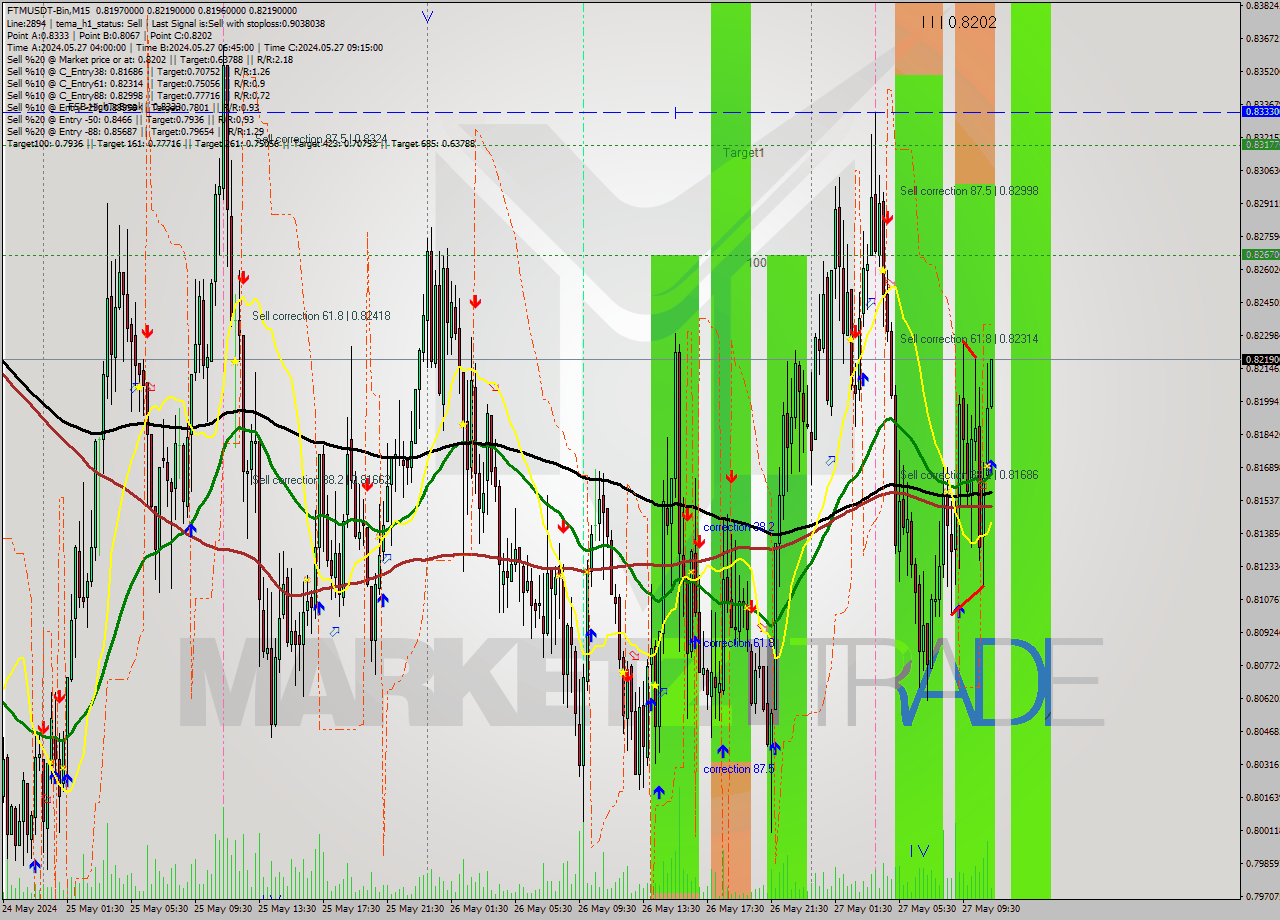Click the '27 May 05:30' time label

pyautogui.click(x=927, y=909)
